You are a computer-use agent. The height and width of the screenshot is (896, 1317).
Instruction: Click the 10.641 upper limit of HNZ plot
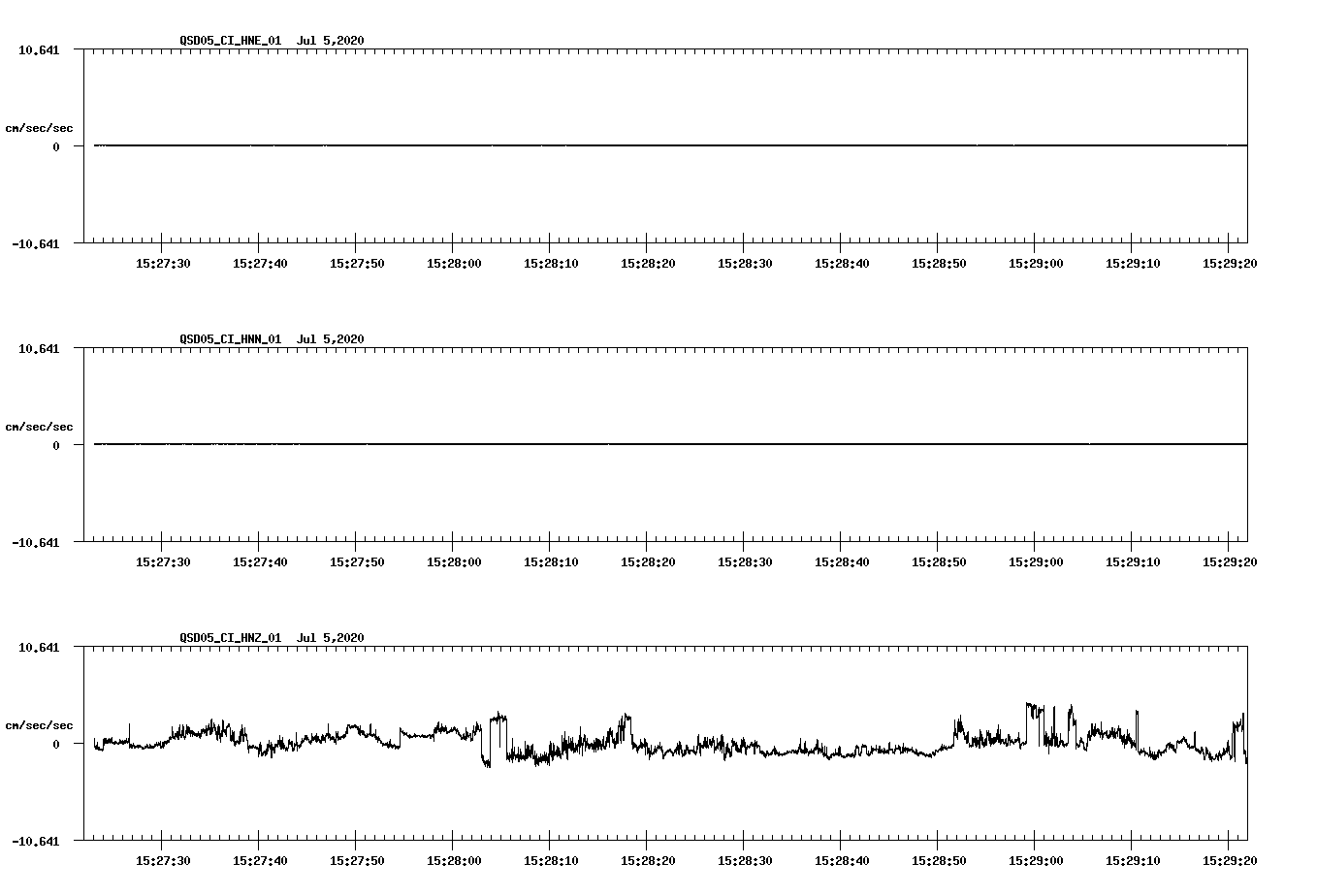coord(39,647)
